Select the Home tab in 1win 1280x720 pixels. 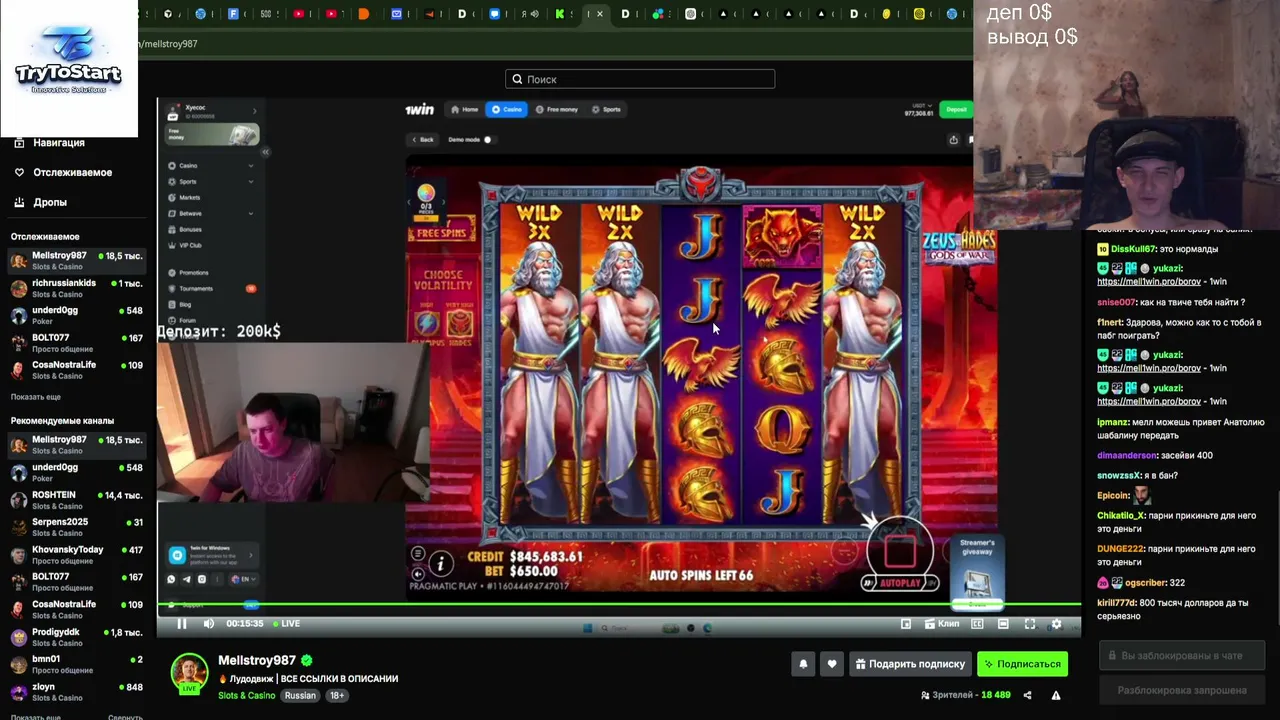click(465, 109)
